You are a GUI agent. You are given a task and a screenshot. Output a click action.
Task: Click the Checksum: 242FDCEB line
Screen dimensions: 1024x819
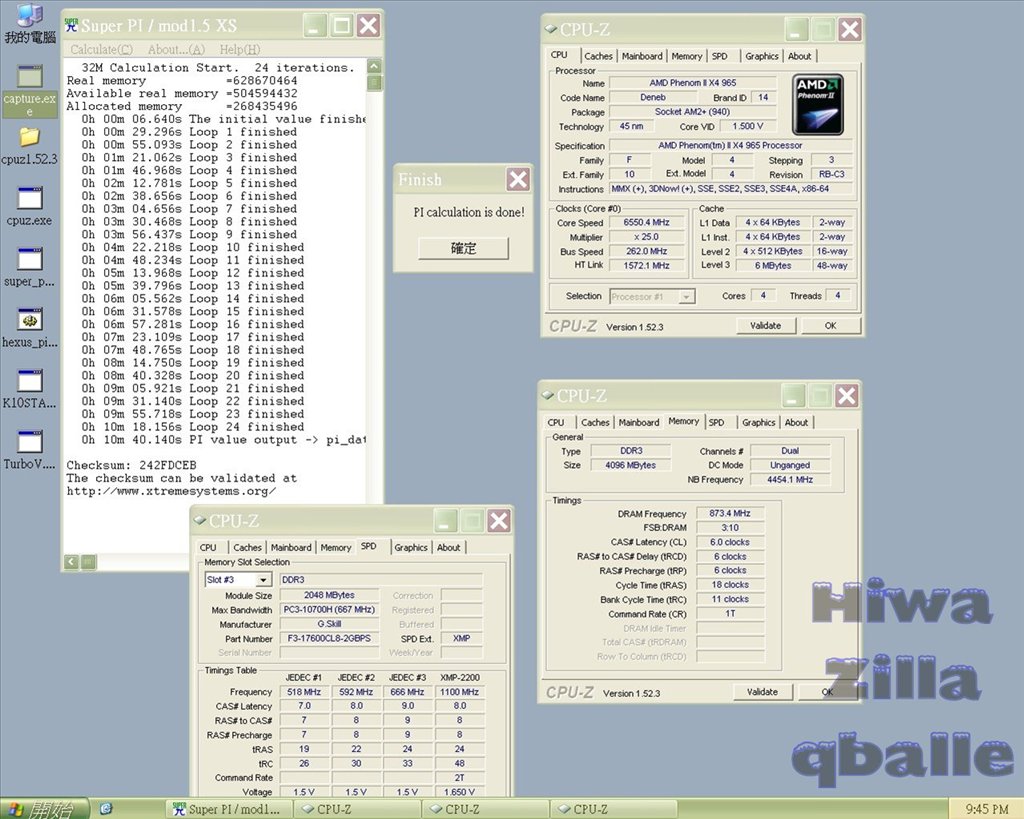131,465
